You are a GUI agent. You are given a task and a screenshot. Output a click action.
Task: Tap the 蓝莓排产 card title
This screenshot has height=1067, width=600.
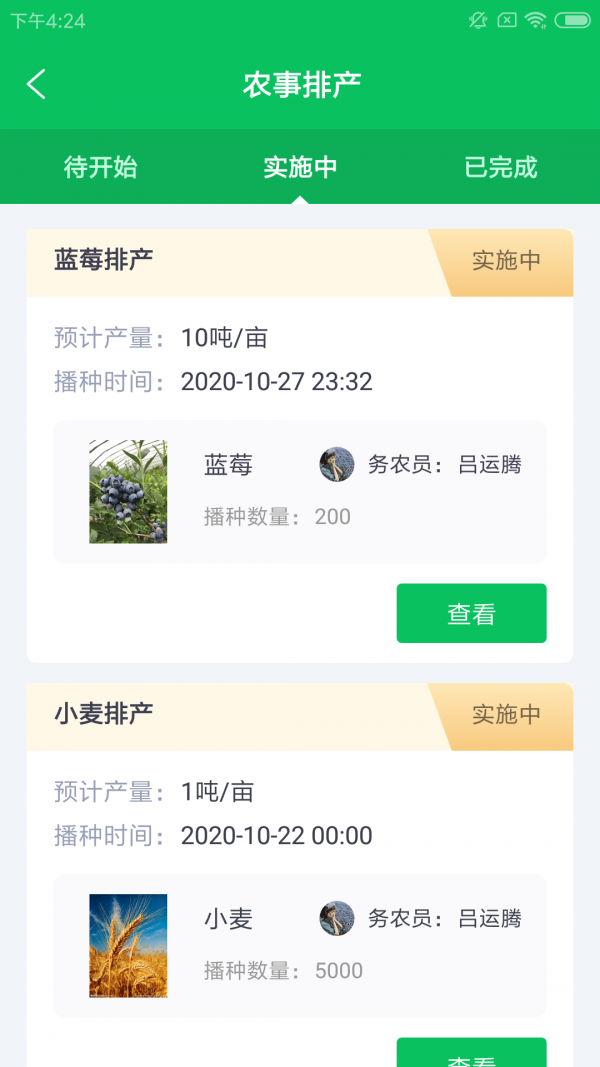click(x=104, y=261)
